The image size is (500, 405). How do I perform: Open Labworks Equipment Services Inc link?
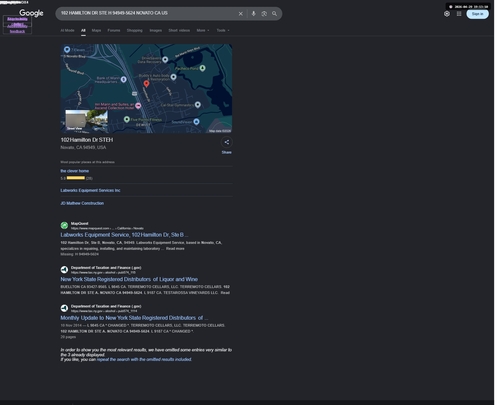tap(90, 190)
